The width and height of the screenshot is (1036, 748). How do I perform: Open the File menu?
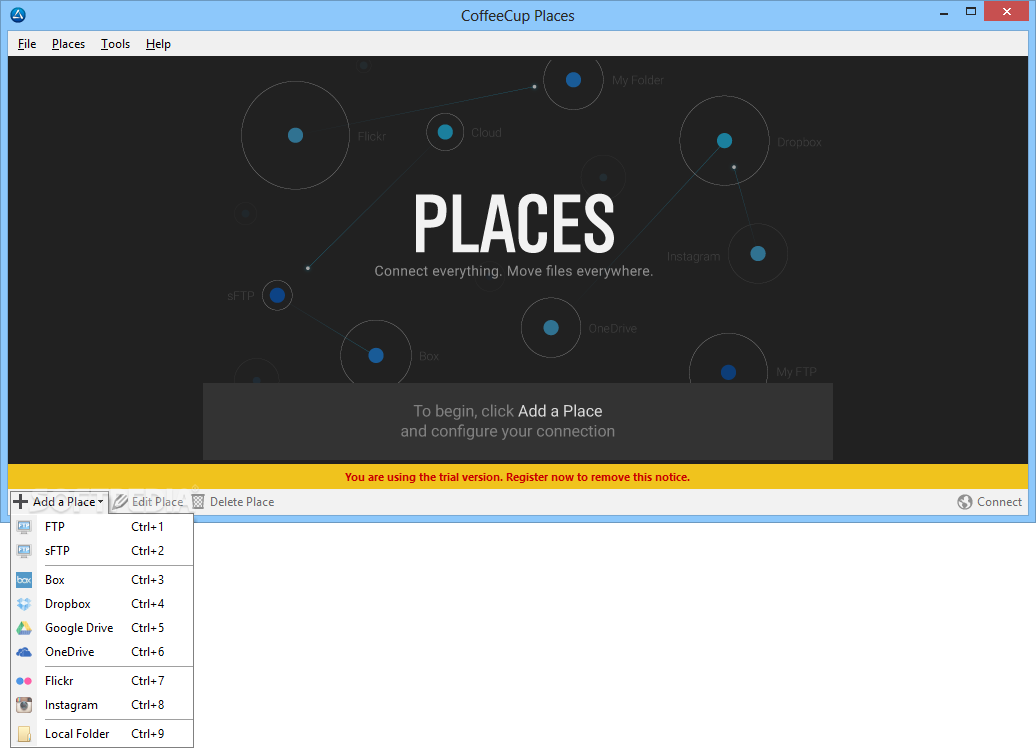pyautogui.click(x=27, y=44)
